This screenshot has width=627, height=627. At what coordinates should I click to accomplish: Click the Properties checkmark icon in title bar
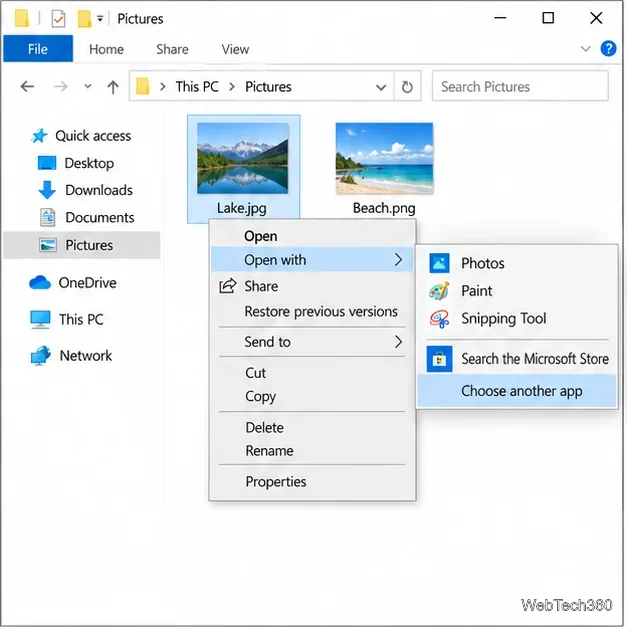58,18
